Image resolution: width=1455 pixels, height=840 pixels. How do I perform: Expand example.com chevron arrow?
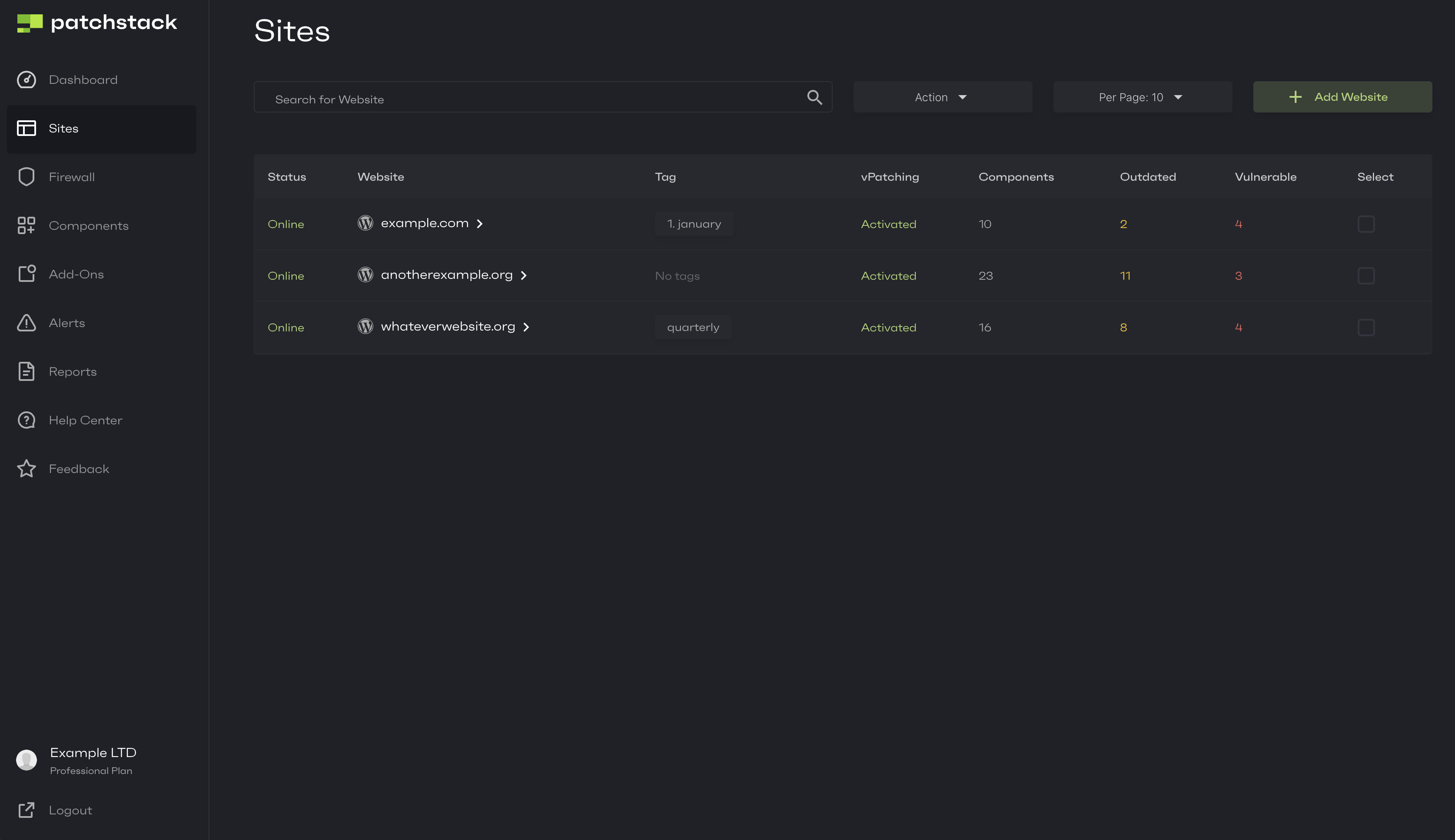(480, 224)
